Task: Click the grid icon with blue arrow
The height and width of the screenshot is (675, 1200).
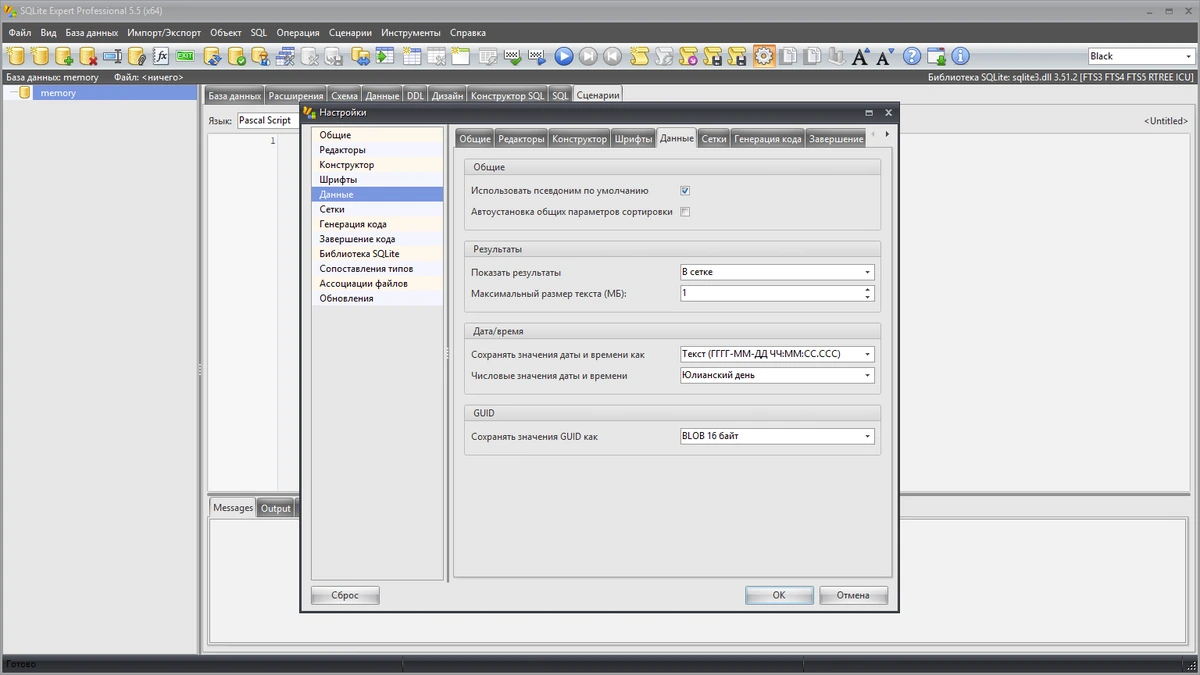Action: tap(537, 56)
